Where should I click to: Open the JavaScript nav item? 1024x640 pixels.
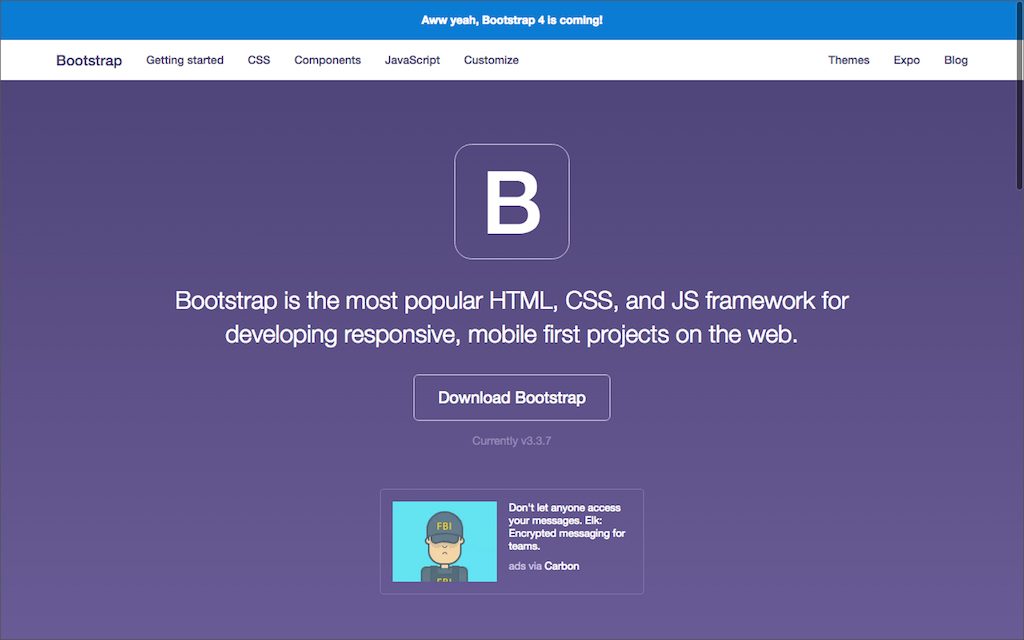(x=412, y=60)
